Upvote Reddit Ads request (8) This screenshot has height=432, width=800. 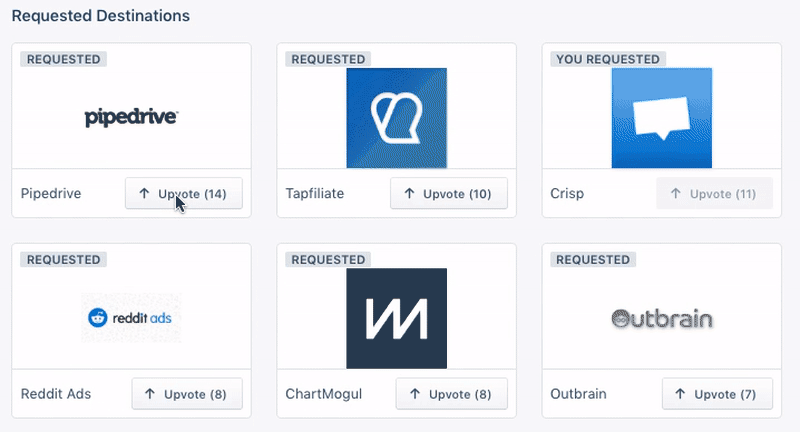tap(187, 394)
